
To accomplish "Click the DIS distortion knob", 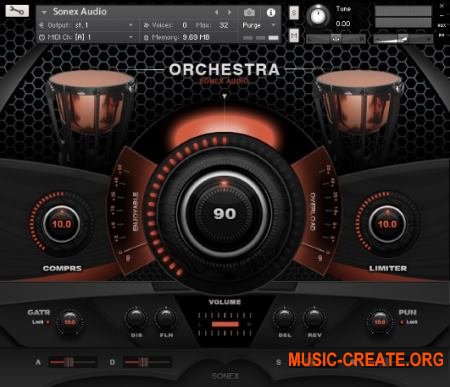I will [x=136, y=319].
